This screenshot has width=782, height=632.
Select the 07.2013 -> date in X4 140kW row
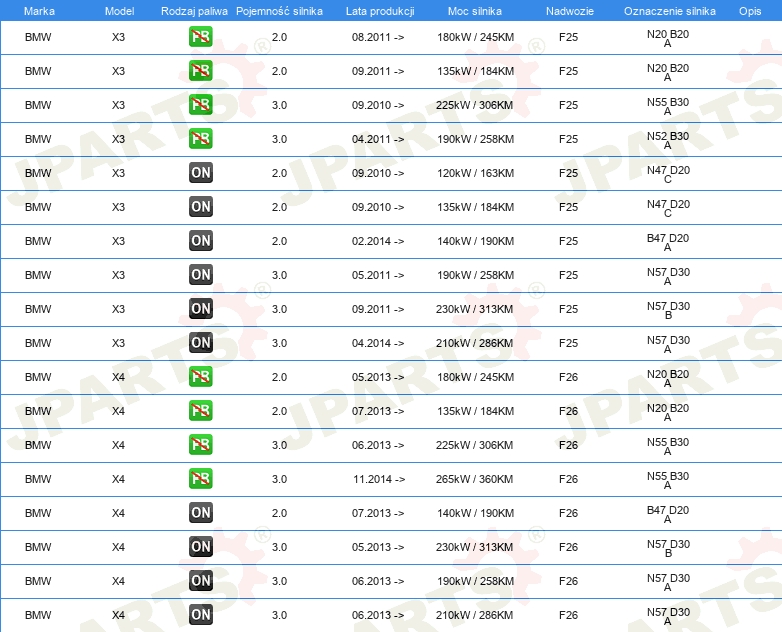pos(378,513)
